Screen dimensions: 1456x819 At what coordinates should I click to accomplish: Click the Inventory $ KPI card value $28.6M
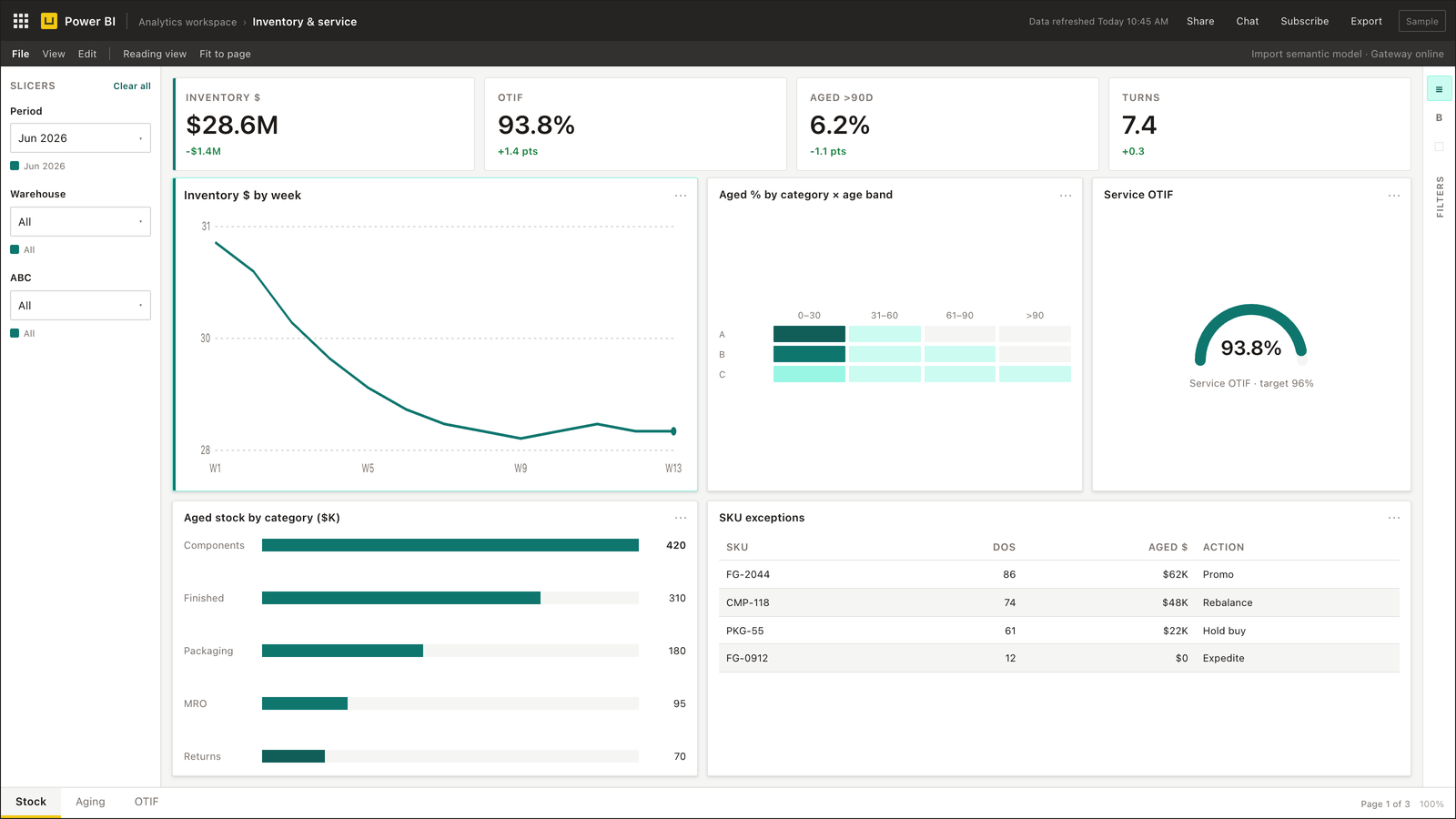click(x=232, y=125)
